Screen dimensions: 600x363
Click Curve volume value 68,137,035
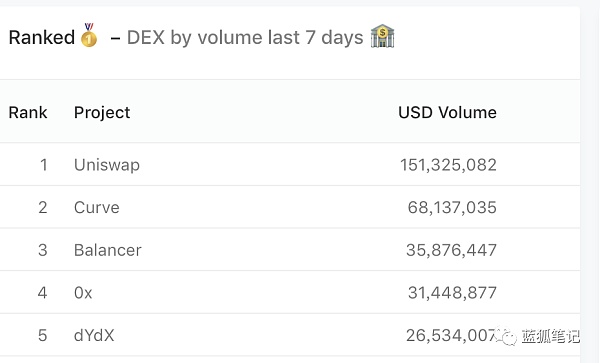click(452, 207)
